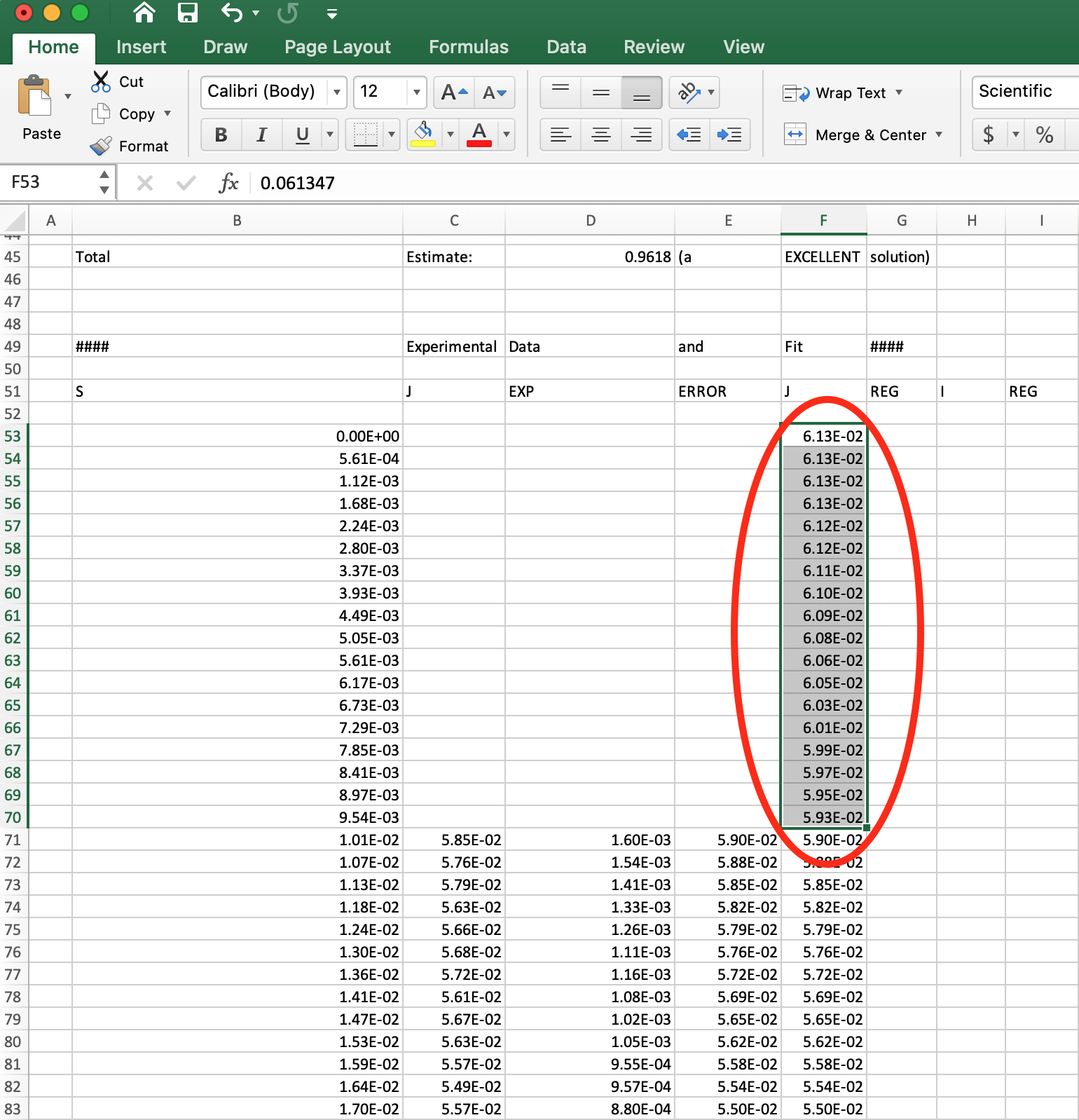Cancel the formula entry with the X

point(144,183)
